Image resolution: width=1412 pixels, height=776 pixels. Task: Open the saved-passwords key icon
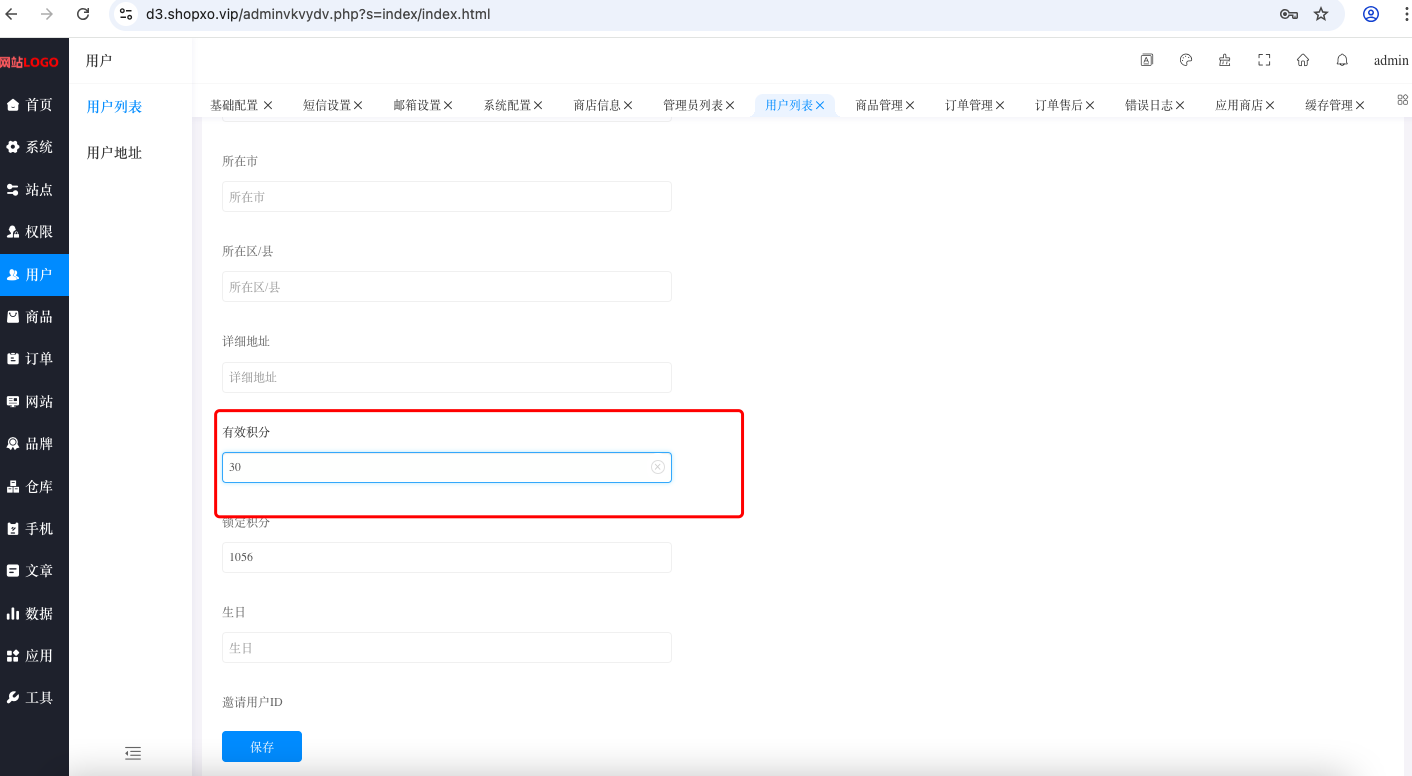(1289, 14)
